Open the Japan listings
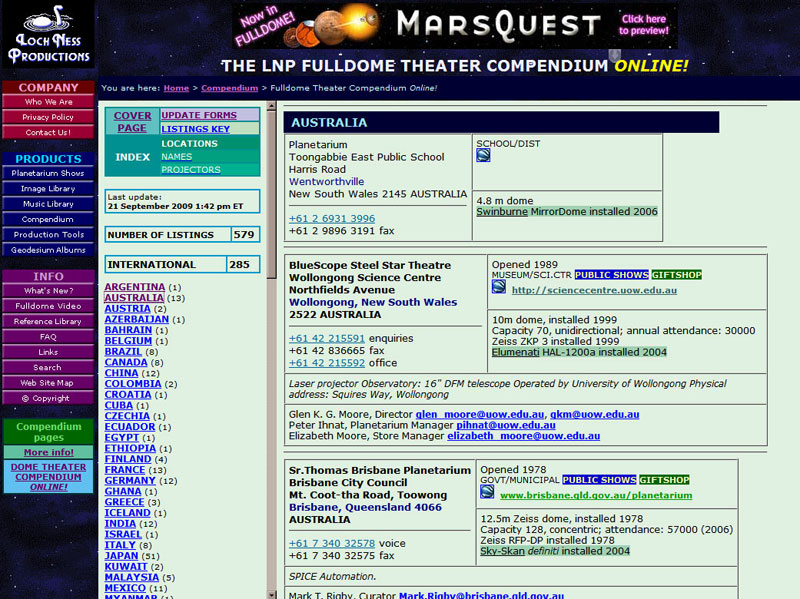This screenshot has width=800, height=599. (x=121, y=555)
